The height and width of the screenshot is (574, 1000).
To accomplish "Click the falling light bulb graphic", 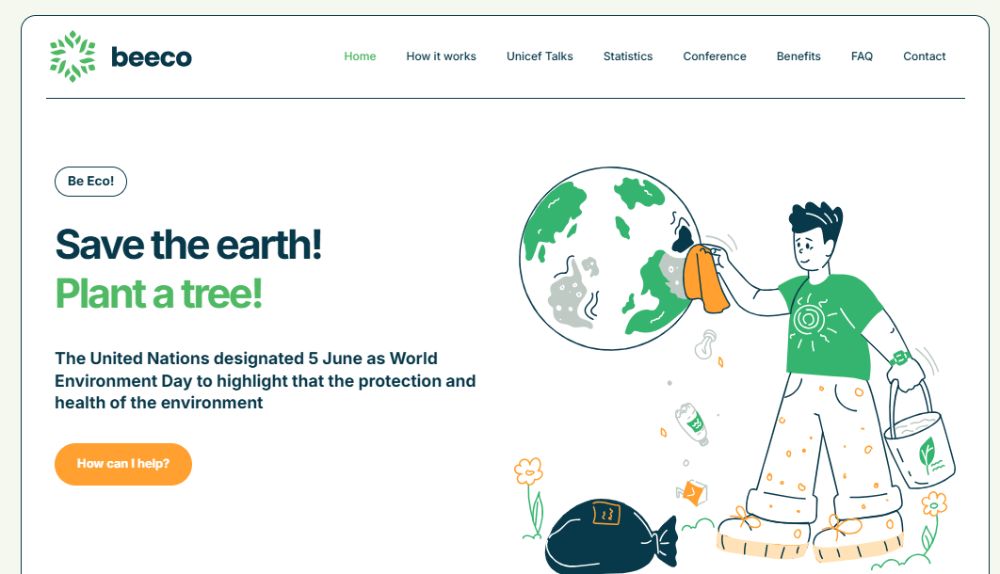I will pyautogui.click(x=708, y=343).
